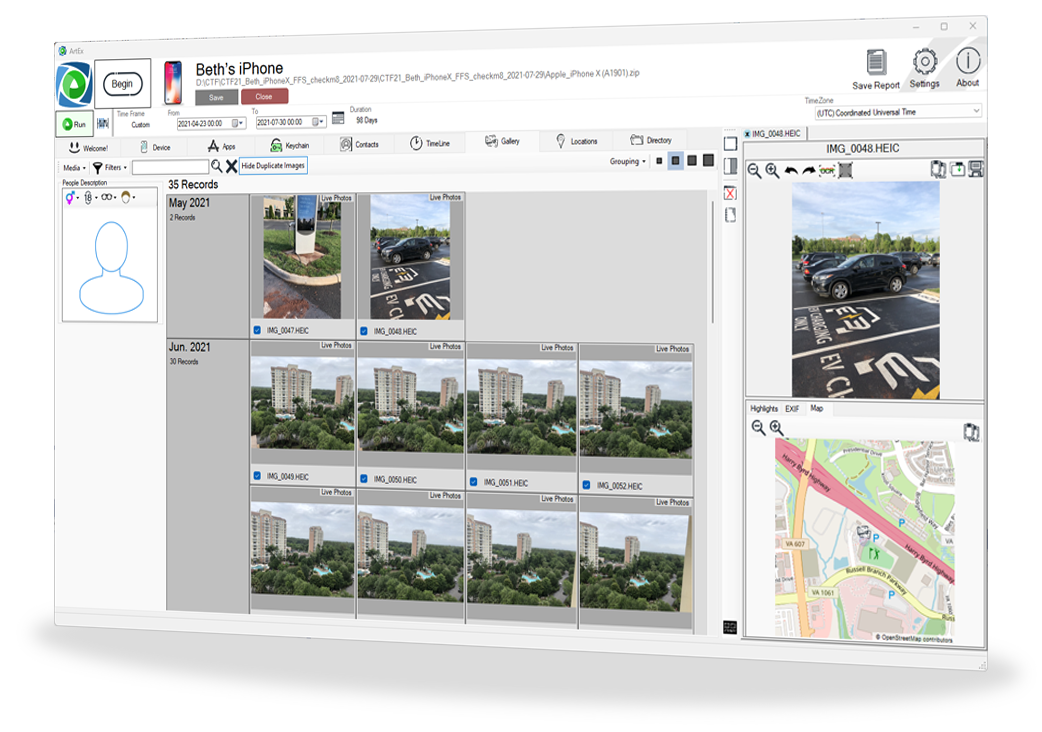The image size is (1042, 732).
Task: Click the Hide Duplicate Images button
Action: 273,166
